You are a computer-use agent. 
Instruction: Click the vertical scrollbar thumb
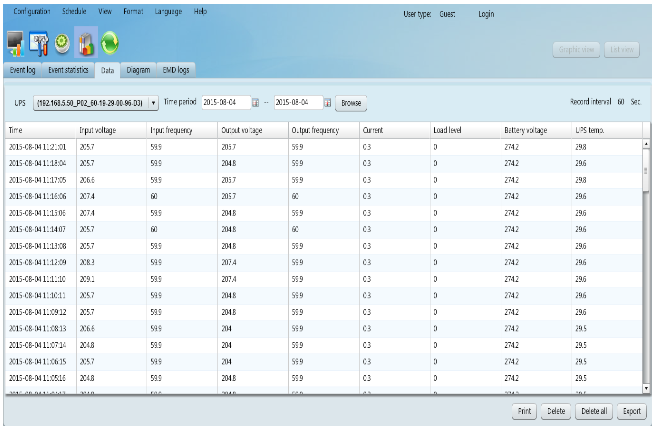[x=646, y=170]
